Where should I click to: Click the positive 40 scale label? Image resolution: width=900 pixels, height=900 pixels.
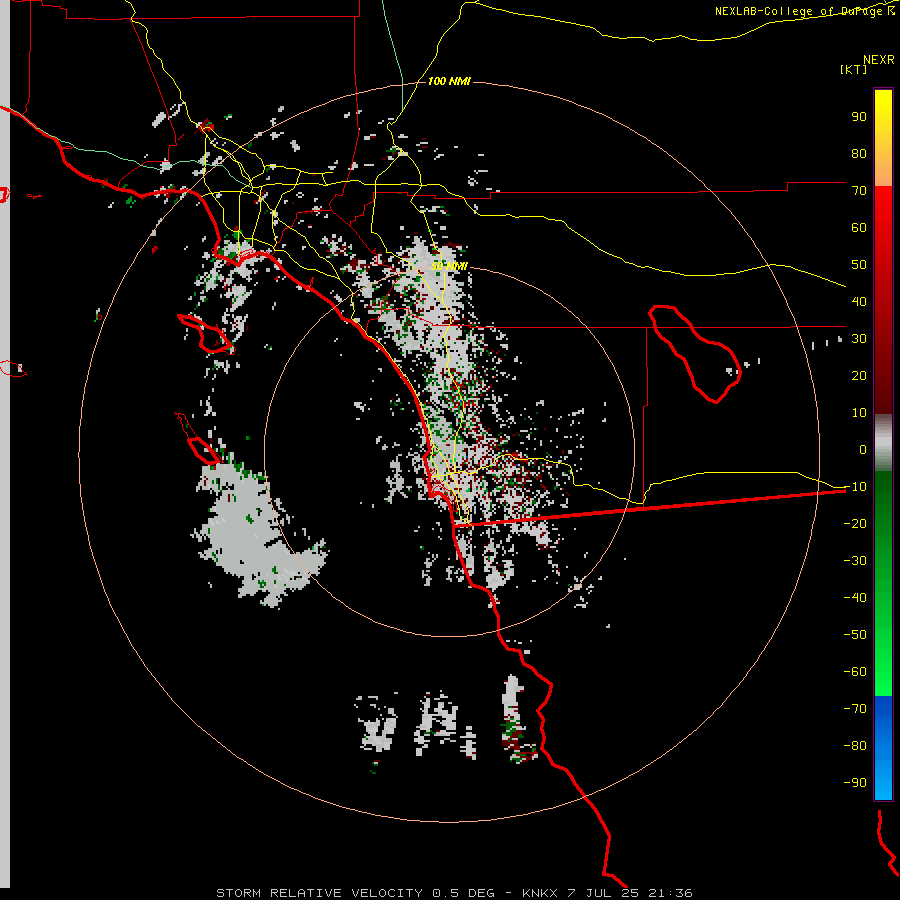click(859, 301)
